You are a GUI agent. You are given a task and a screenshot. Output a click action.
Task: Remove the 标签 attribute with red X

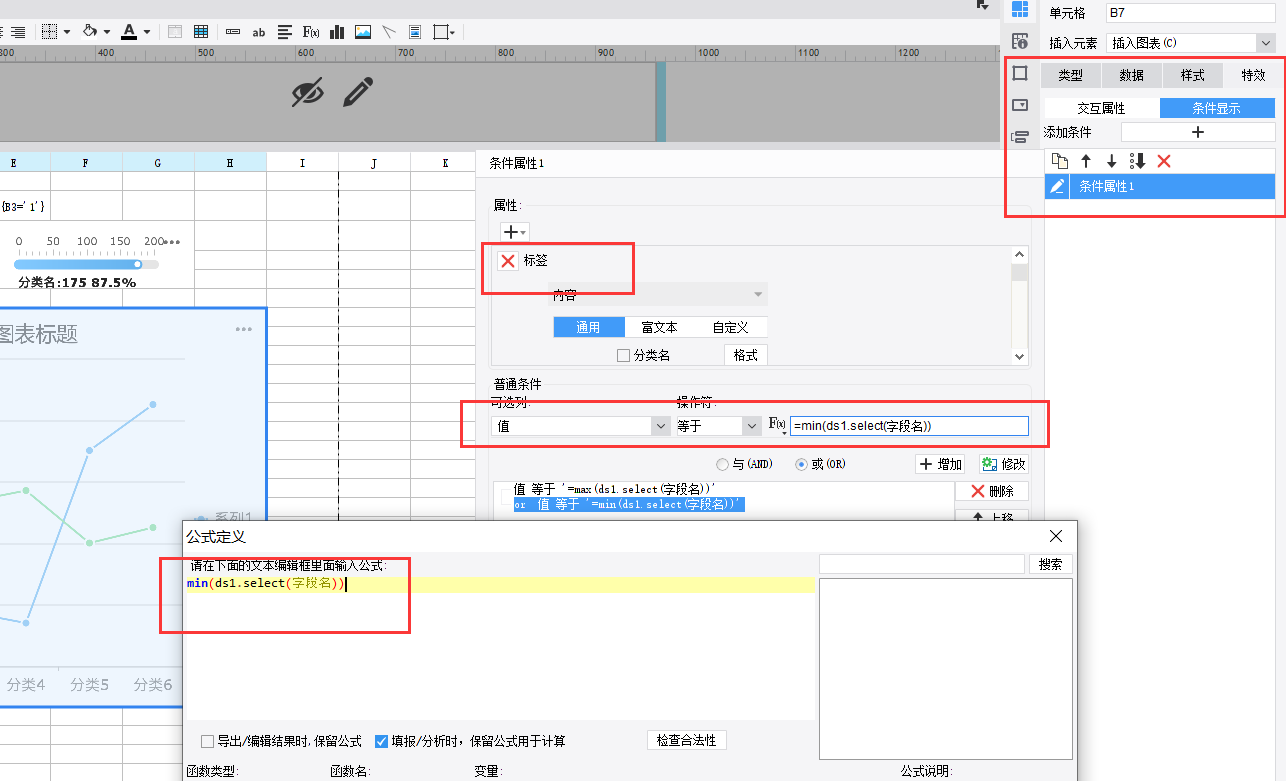pyautogui.click(x=507, y=260)
